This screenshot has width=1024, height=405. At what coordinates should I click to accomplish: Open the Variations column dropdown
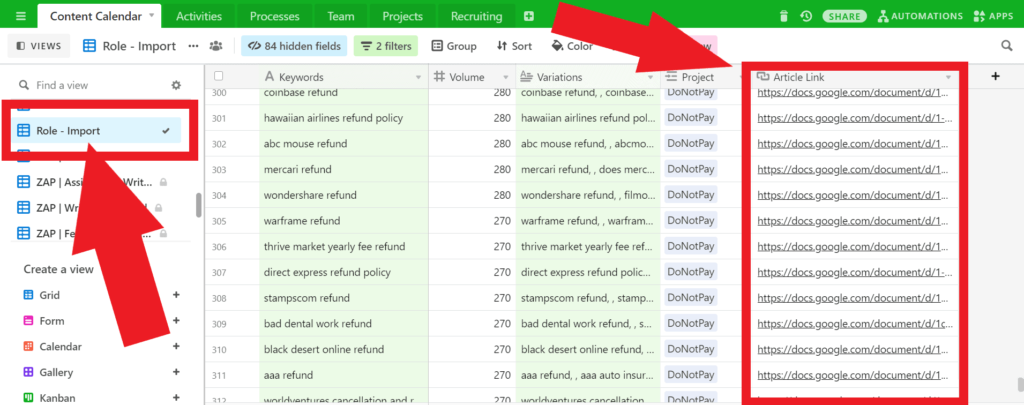click(x=650, y=77)
